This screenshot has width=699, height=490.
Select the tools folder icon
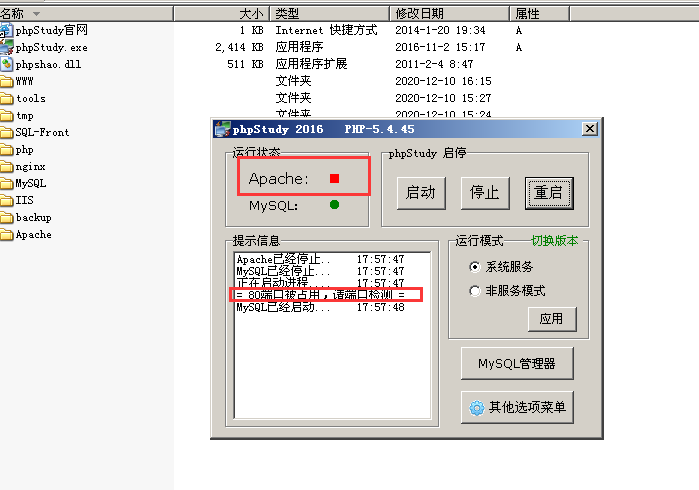click(x=7, y=98)
